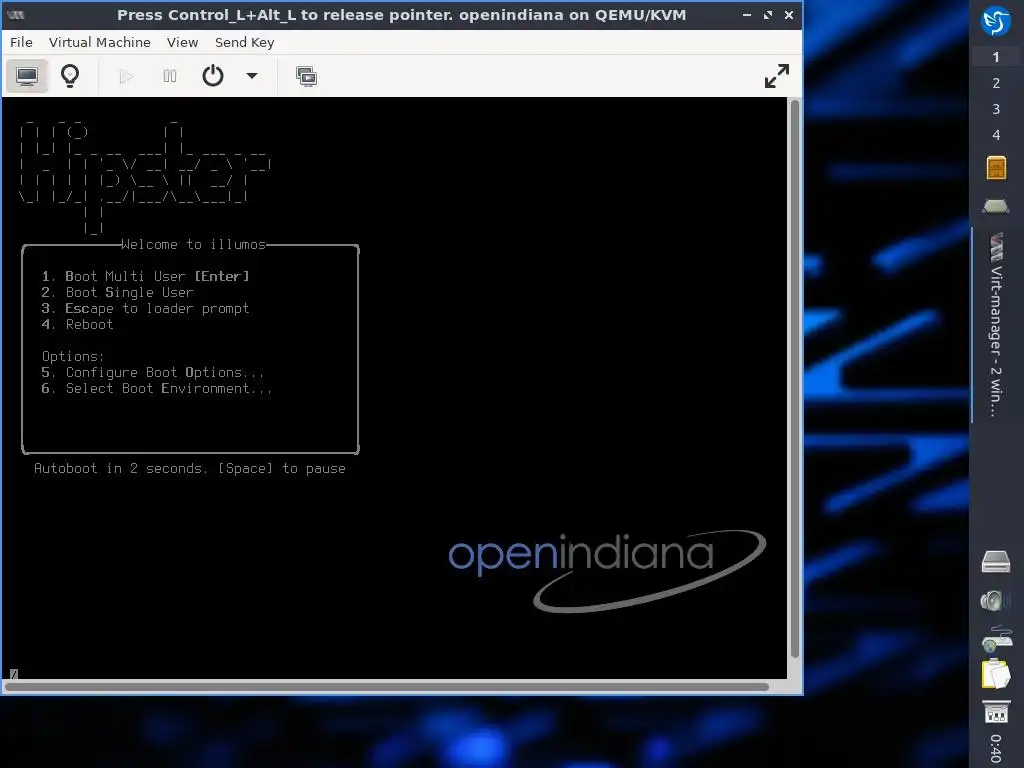Show virtual hardware details (lightbulb icon)

coord(70,76)
